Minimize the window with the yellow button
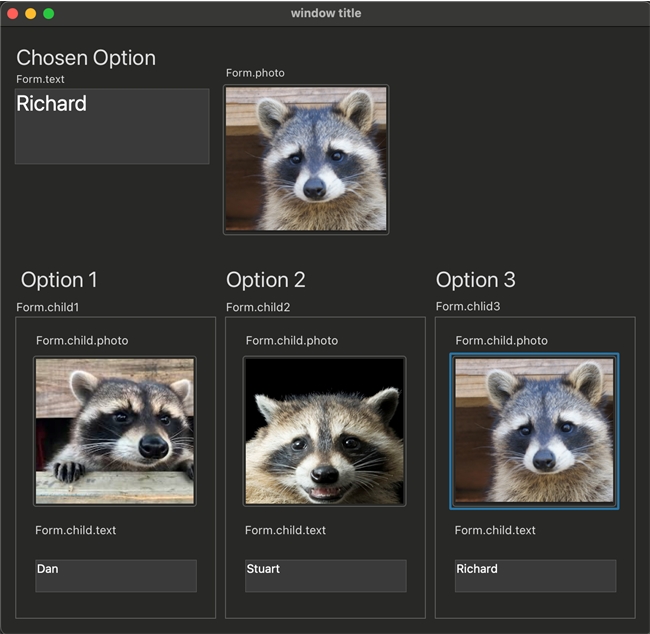The width and height of the screenshot is (650, 634). (x=31, y=14)
